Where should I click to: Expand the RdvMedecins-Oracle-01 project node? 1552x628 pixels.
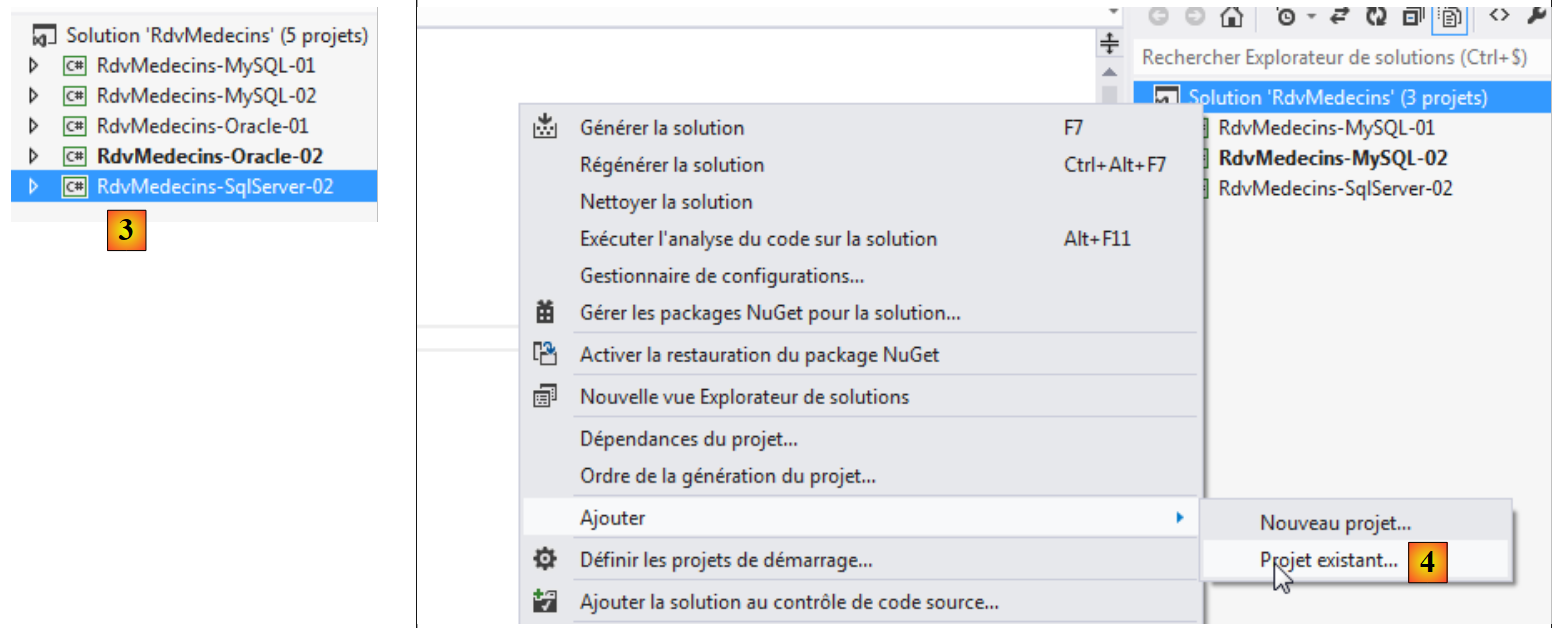pos(33,126)
